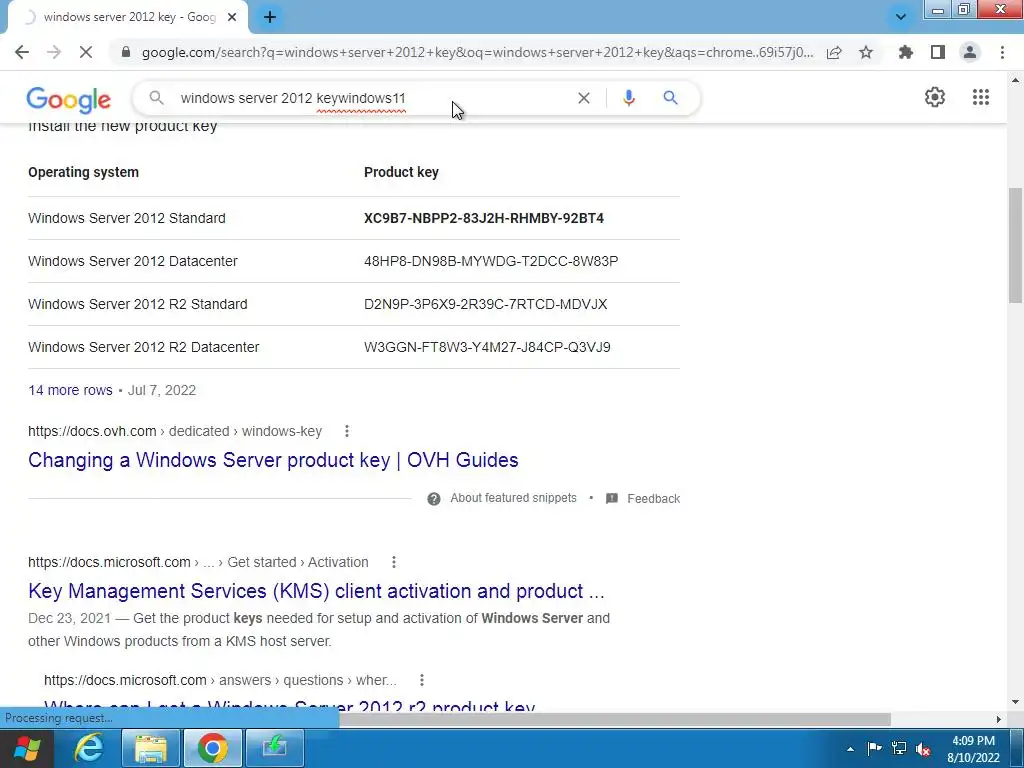1024x768 pixels.
Task: Open the tab search dropdown arrow
Action: click(x=901, y=17)
